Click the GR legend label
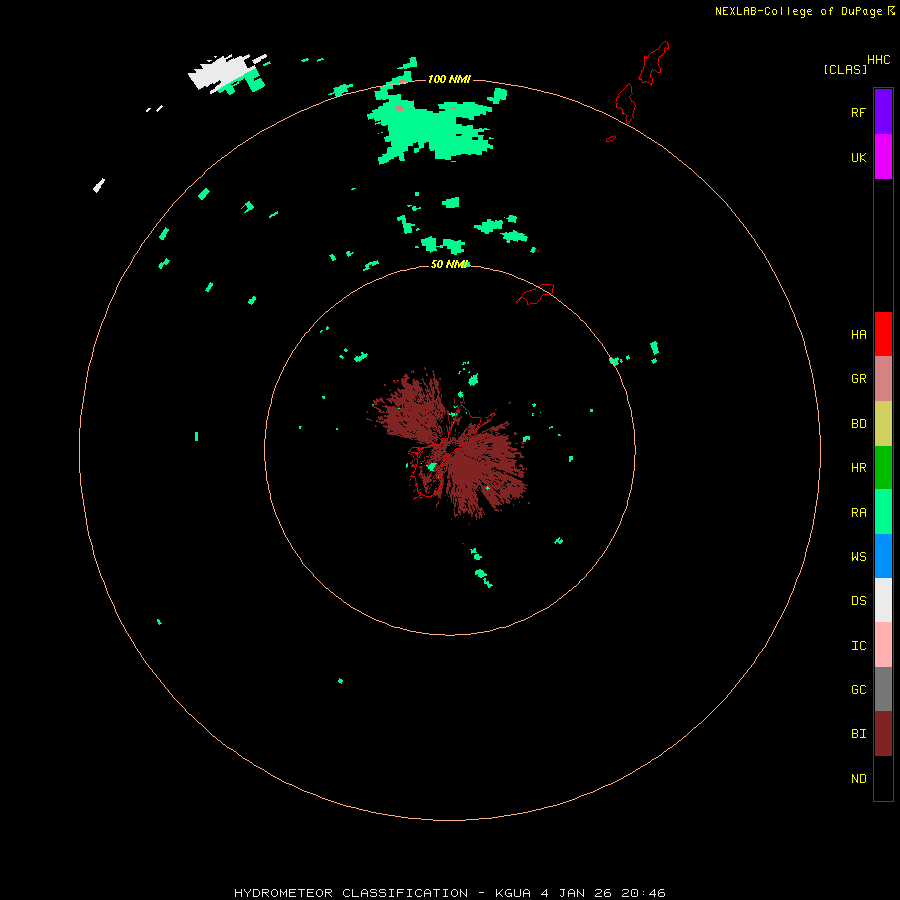The height and width of the screenshot is (900, 900). tap(858, 379)
